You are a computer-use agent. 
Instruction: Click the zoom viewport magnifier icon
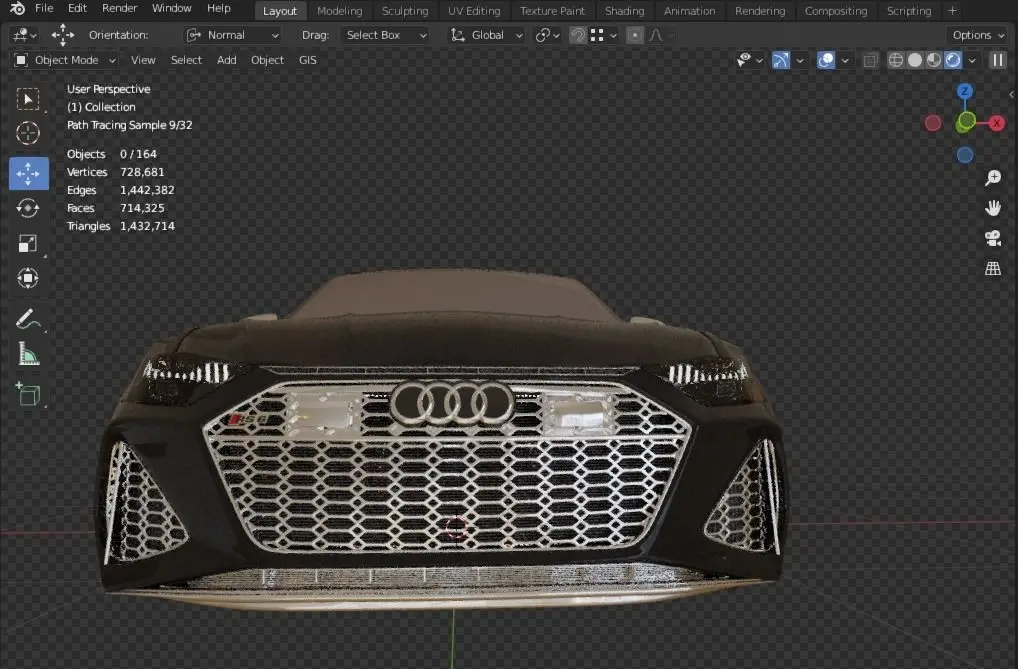coord(993,178)
